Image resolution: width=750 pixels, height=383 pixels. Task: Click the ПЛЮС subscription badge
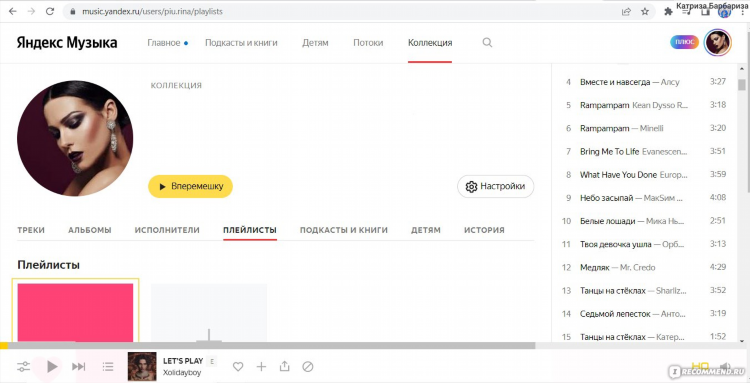pos(684,42)
